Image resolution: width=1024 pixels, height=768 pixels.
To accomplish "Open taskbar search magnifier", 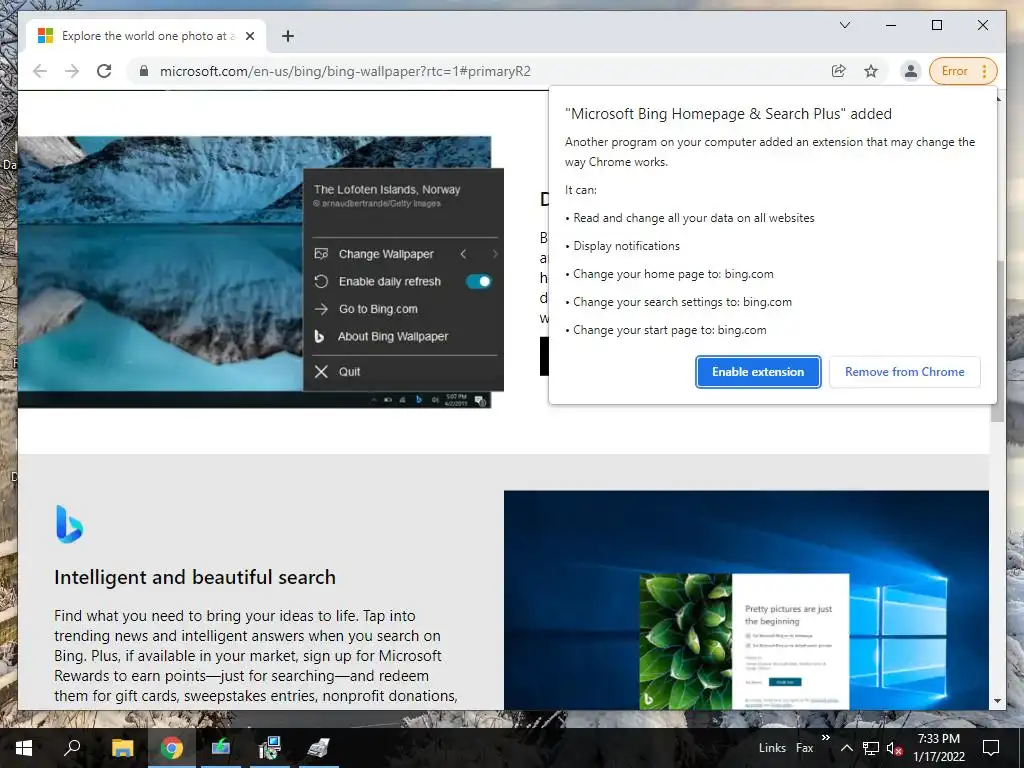I will pyautogui.click(x=72, y=748).
